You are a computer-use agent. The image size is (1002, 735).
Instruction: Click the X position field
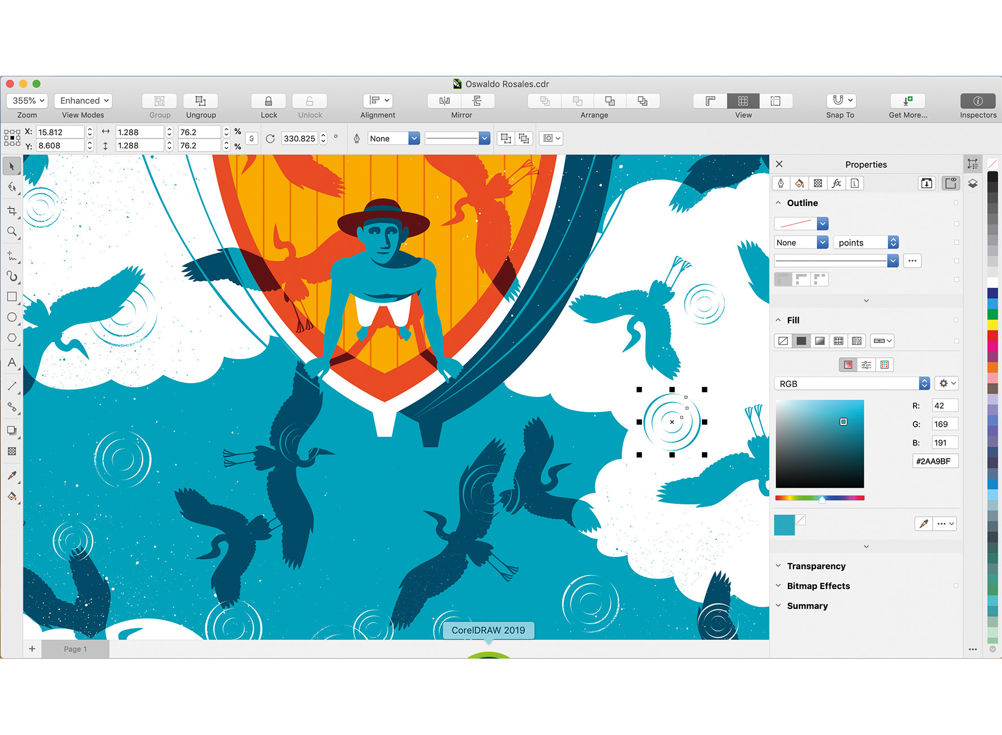click(x=60, y=132)
